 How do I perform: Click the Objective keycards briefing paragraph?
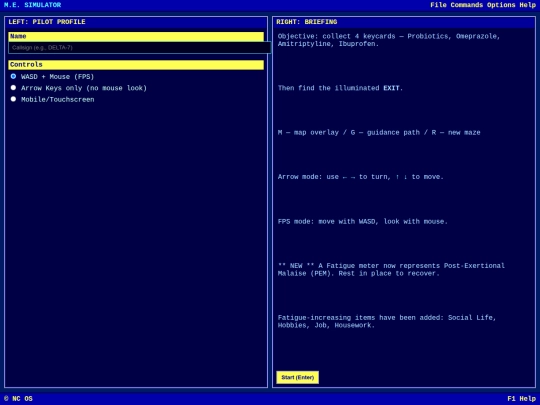(x=389, y=40)
